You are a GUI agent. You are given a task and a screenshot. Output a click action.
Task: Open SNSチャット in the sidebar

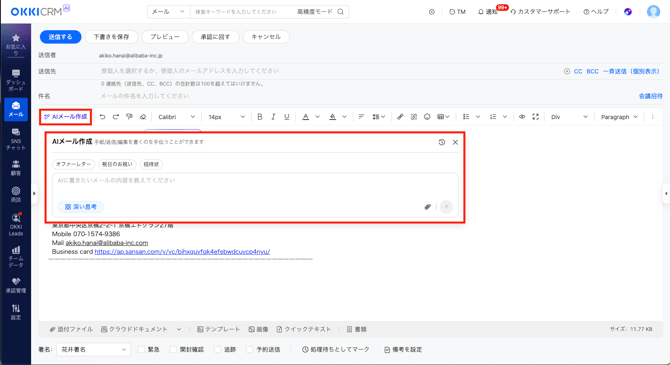coord(16,139)
